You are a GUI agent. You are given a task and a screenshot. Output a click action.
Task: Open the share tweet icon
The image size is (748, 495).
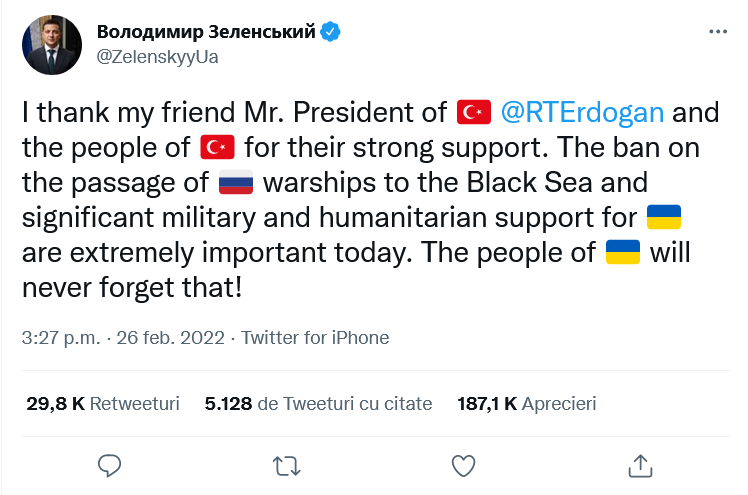[x=640, y=465]
